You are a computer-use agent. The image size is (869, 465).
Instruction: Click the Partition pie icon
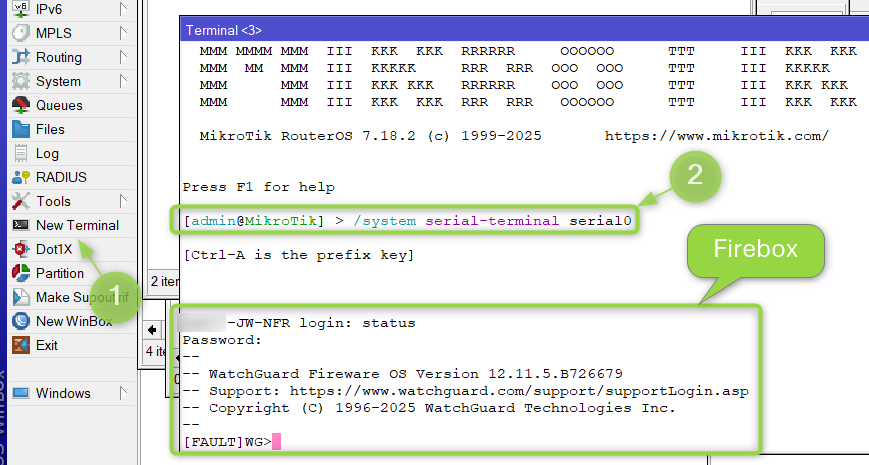pyautogui.click(x=21, y=273)
